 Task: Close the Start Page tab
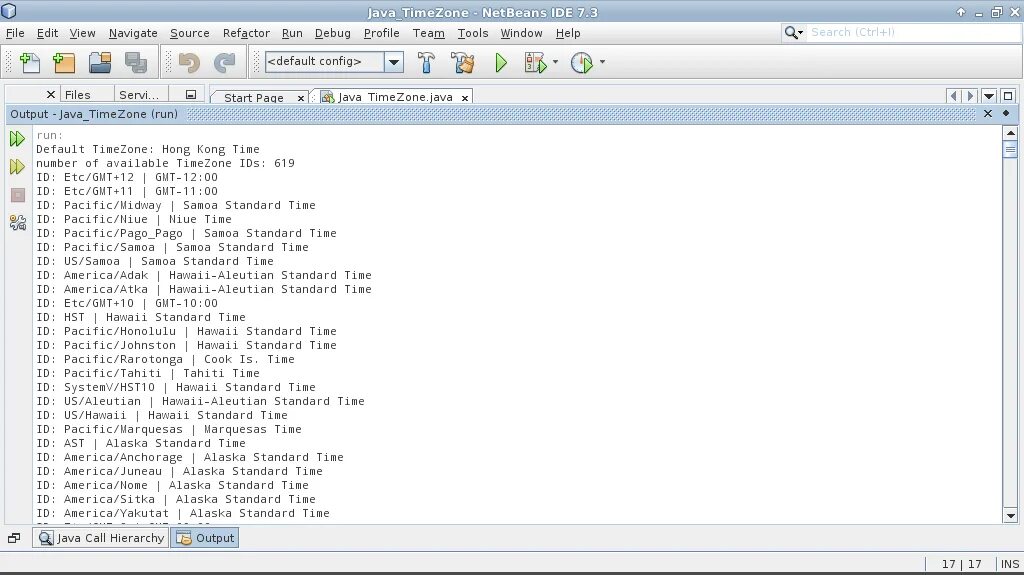300,98
